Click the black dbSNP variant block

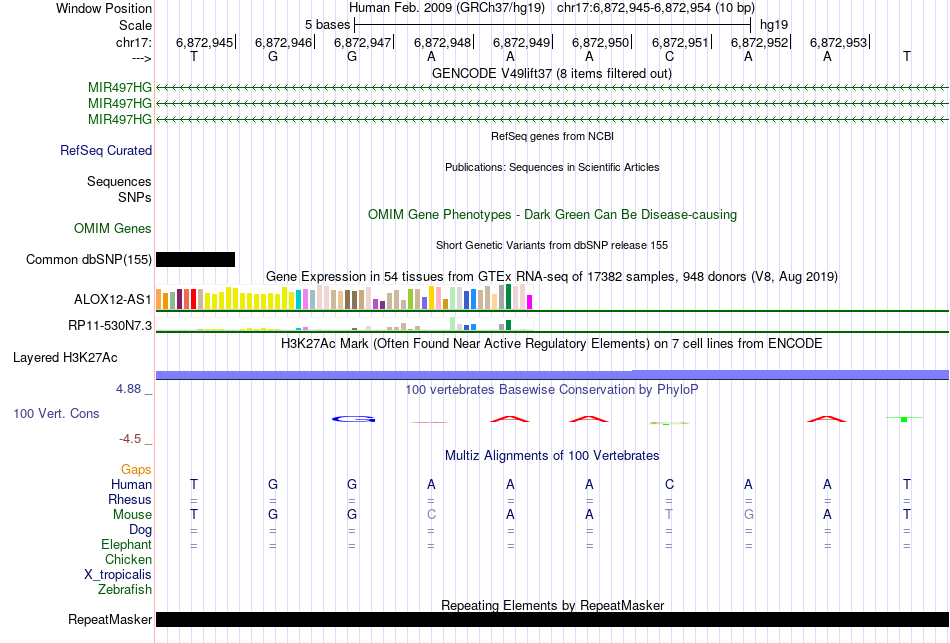(195, 259)
